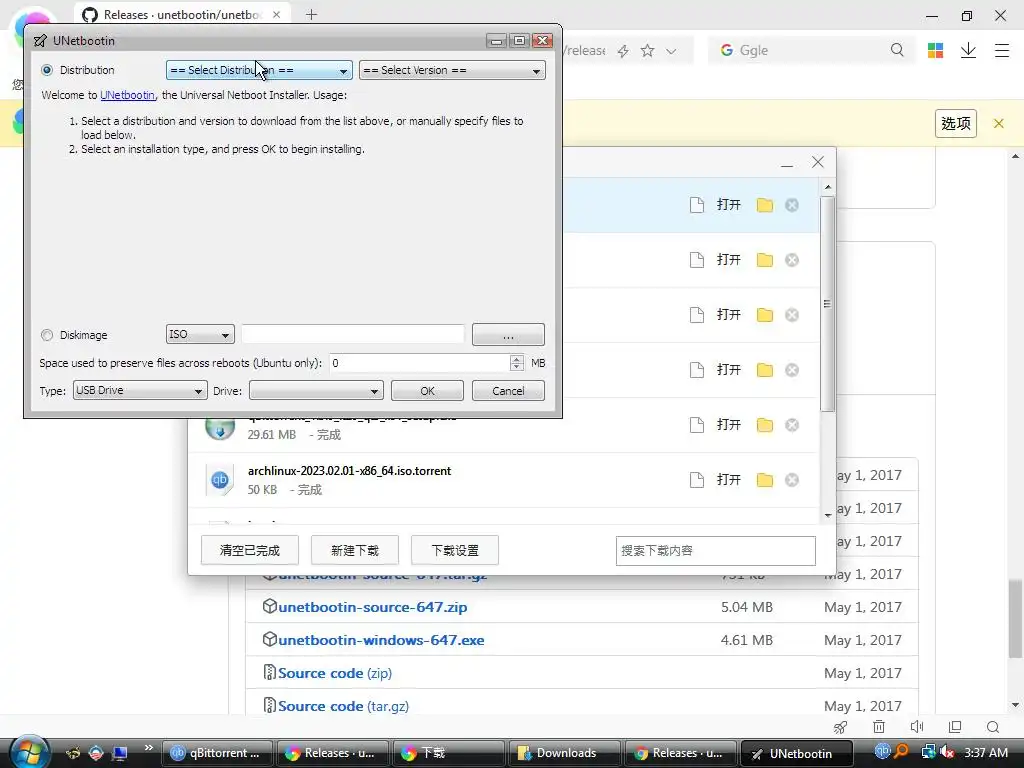Select the Distribution radio button

point(47,70)
